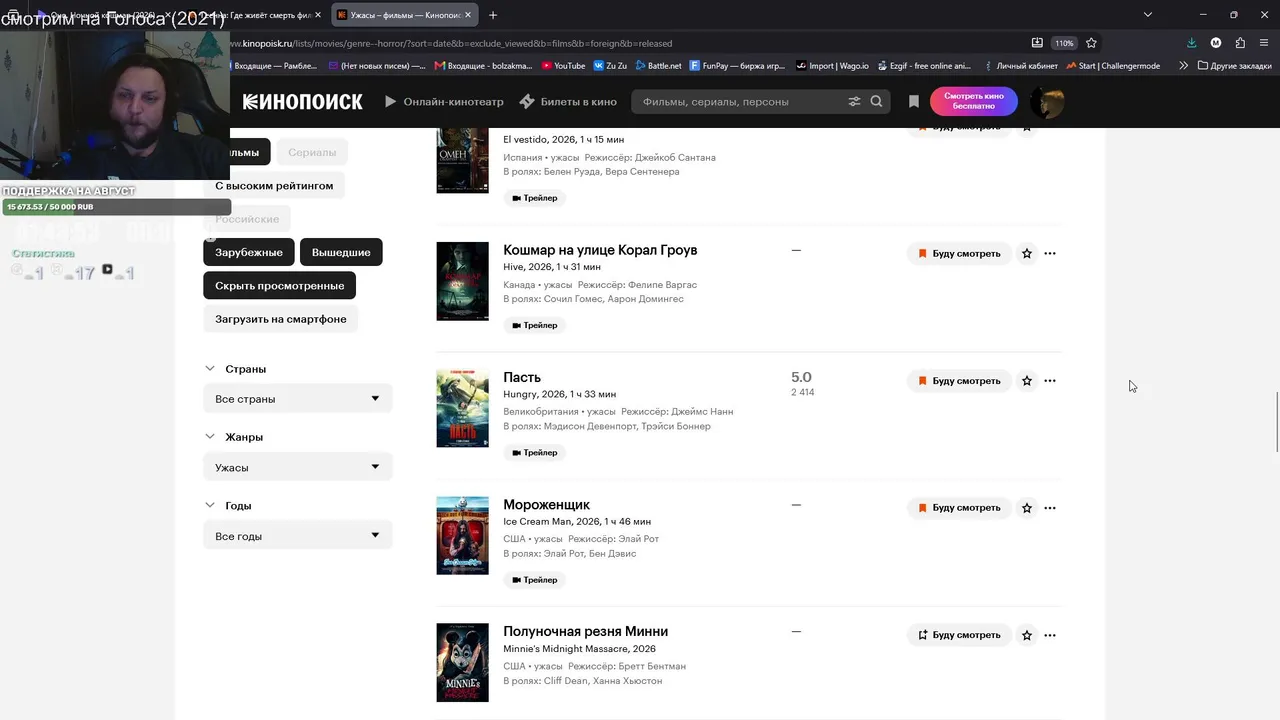Viewport: 1280px width, 720px height.
Task: Rate Кошмар на улице Корал Гроув with the star
Action: tap(1026, 254)
